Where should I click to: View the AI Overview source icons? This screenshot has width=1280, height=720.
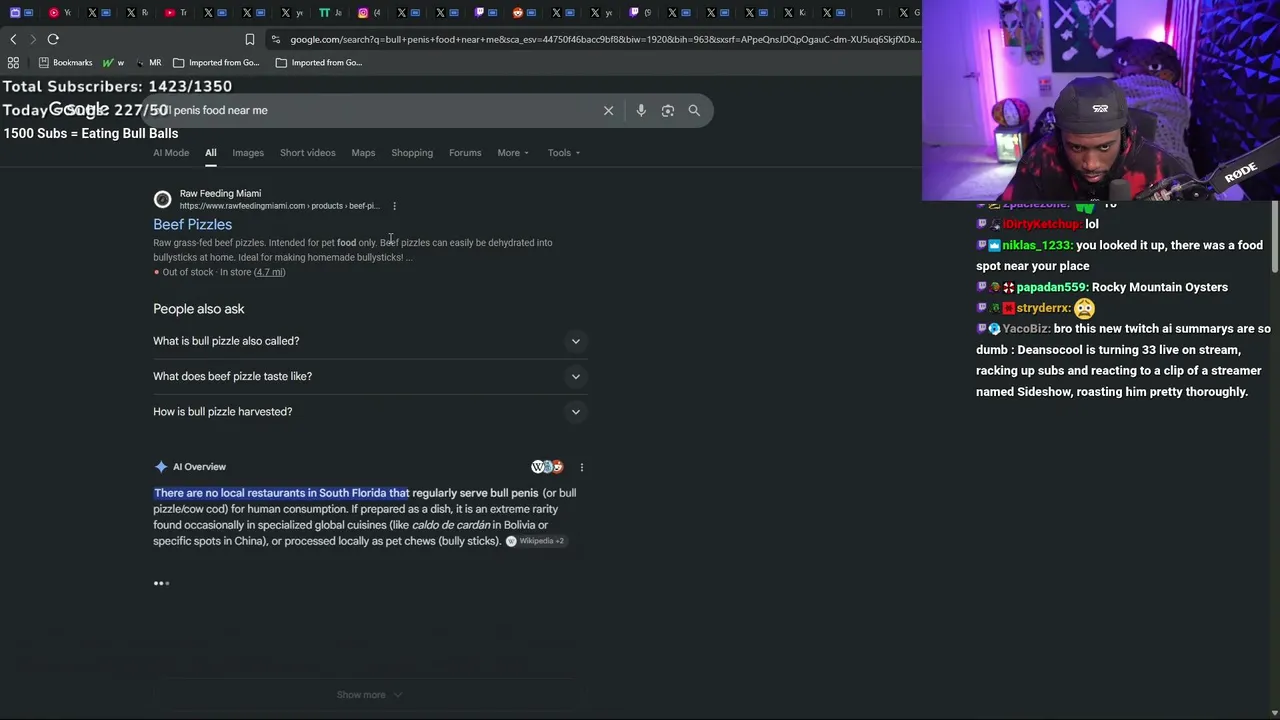547,467
